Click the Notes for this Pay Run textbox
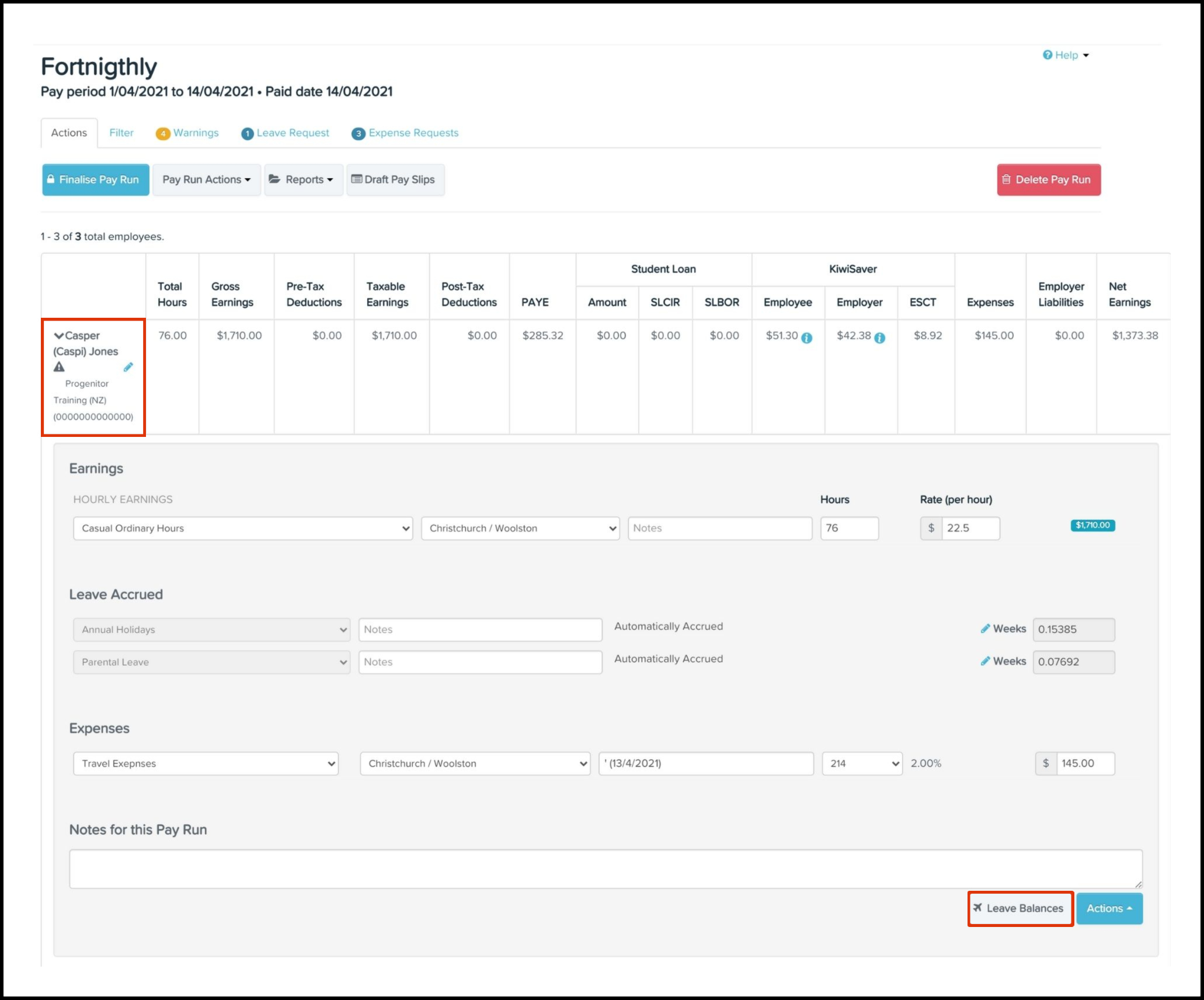Screen dimensions: 1204x1000 605,869
